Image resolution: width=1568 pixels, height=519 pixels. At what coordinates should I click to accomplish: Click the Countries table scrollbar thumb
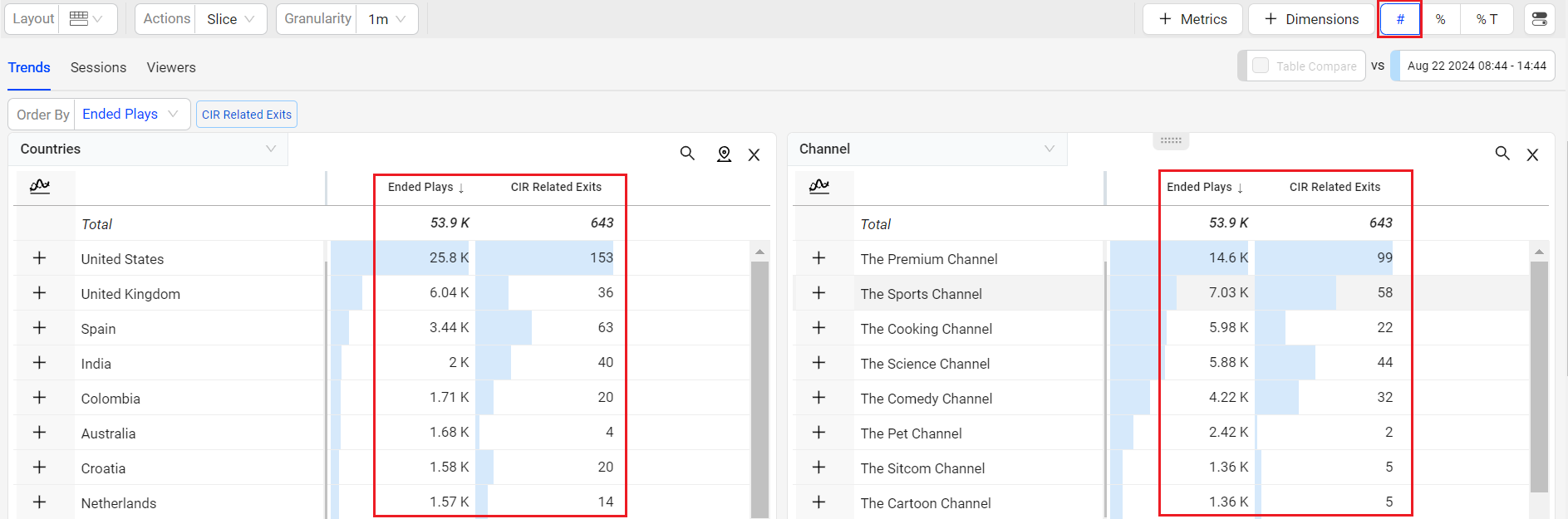click(x=759, y=390)
